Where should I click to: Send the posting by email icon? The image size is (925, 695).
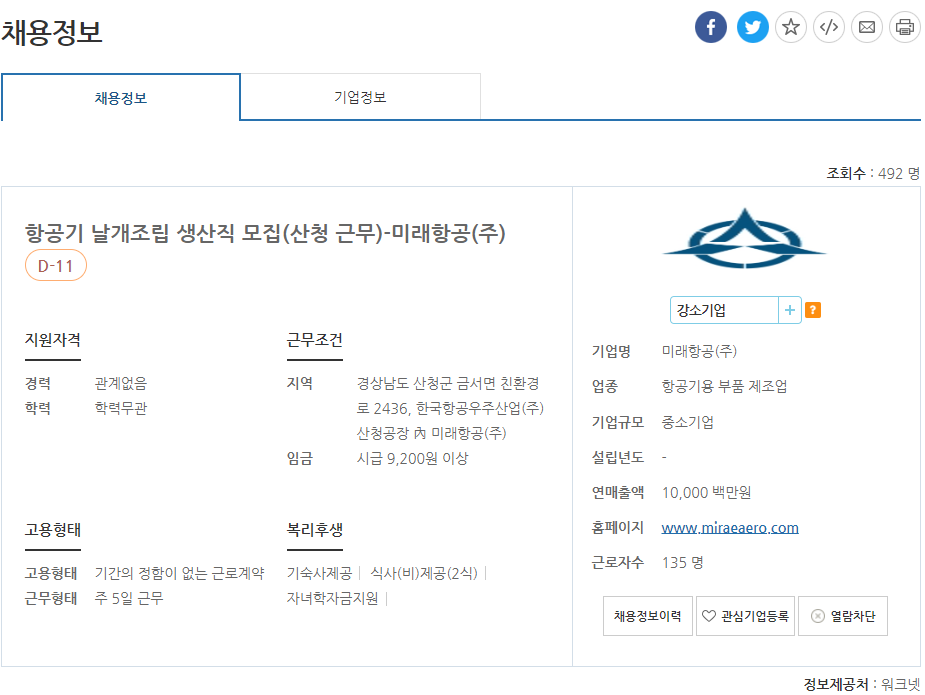click(x=867, y=27)
